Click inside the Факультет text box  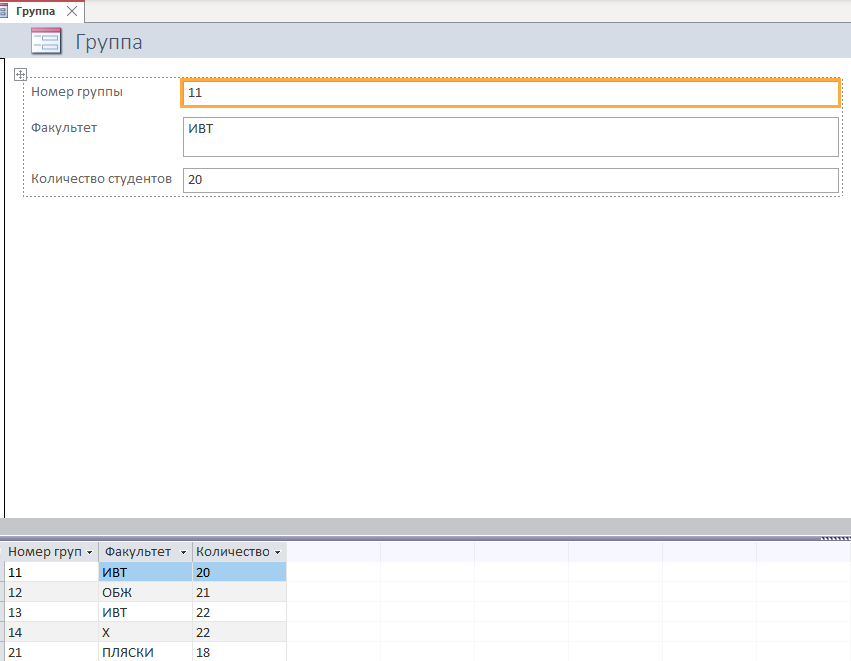511,137
